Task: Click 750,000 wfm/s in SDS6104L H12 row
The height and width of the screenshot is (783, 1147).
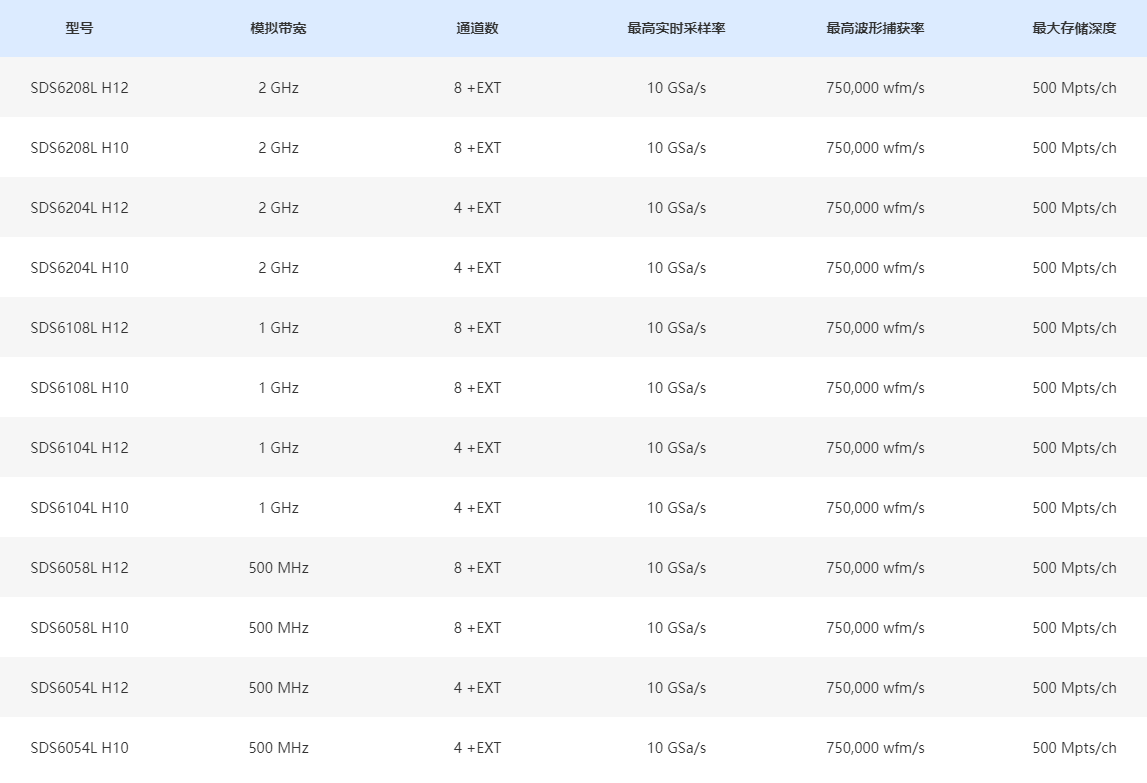Action: (875, 448)
